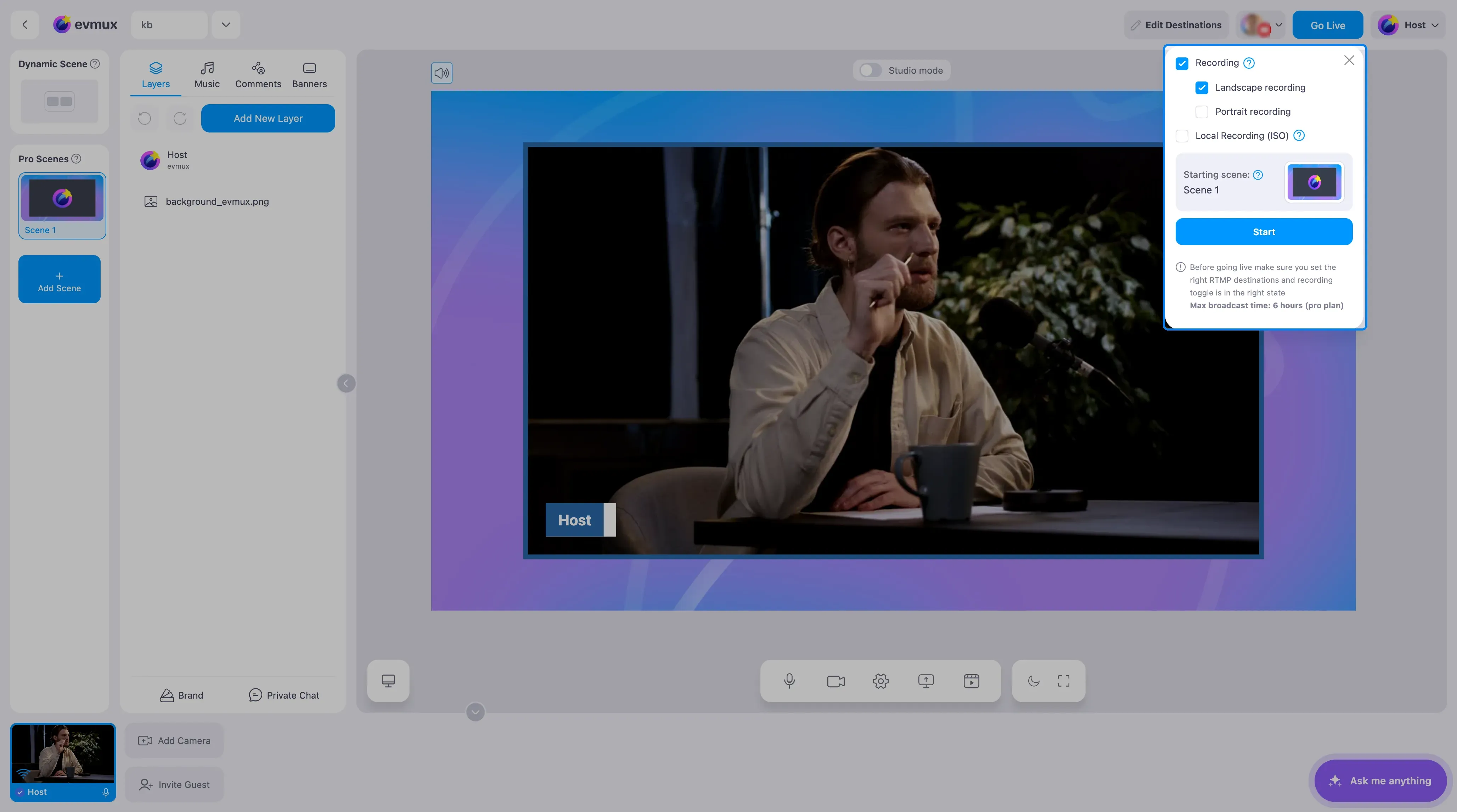The image size is (1457, 812).
Task: Click Edit Destinations
Action: click(1176, 25)
